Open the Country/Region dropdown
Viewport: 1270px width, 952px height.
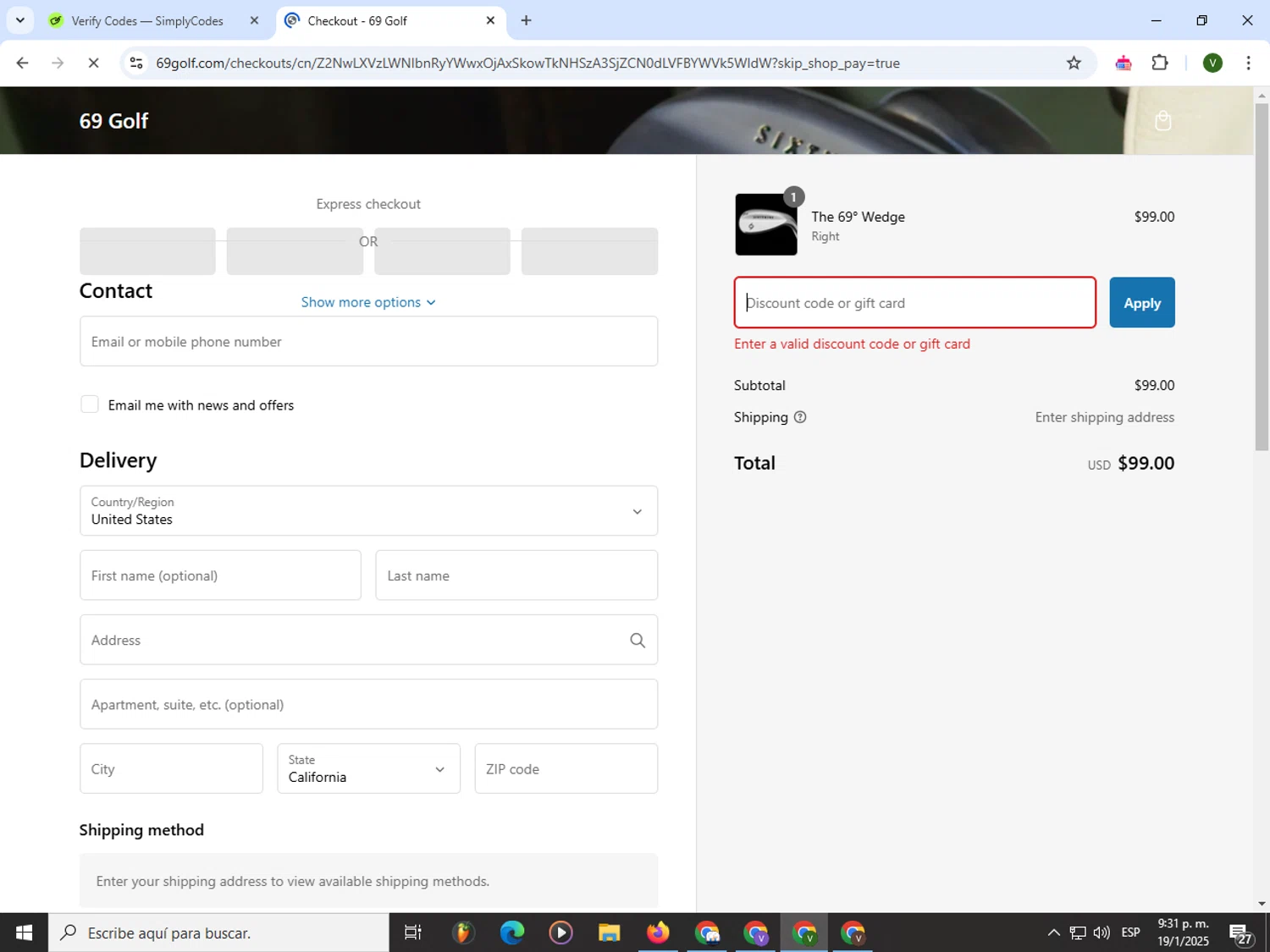[368, 510]
